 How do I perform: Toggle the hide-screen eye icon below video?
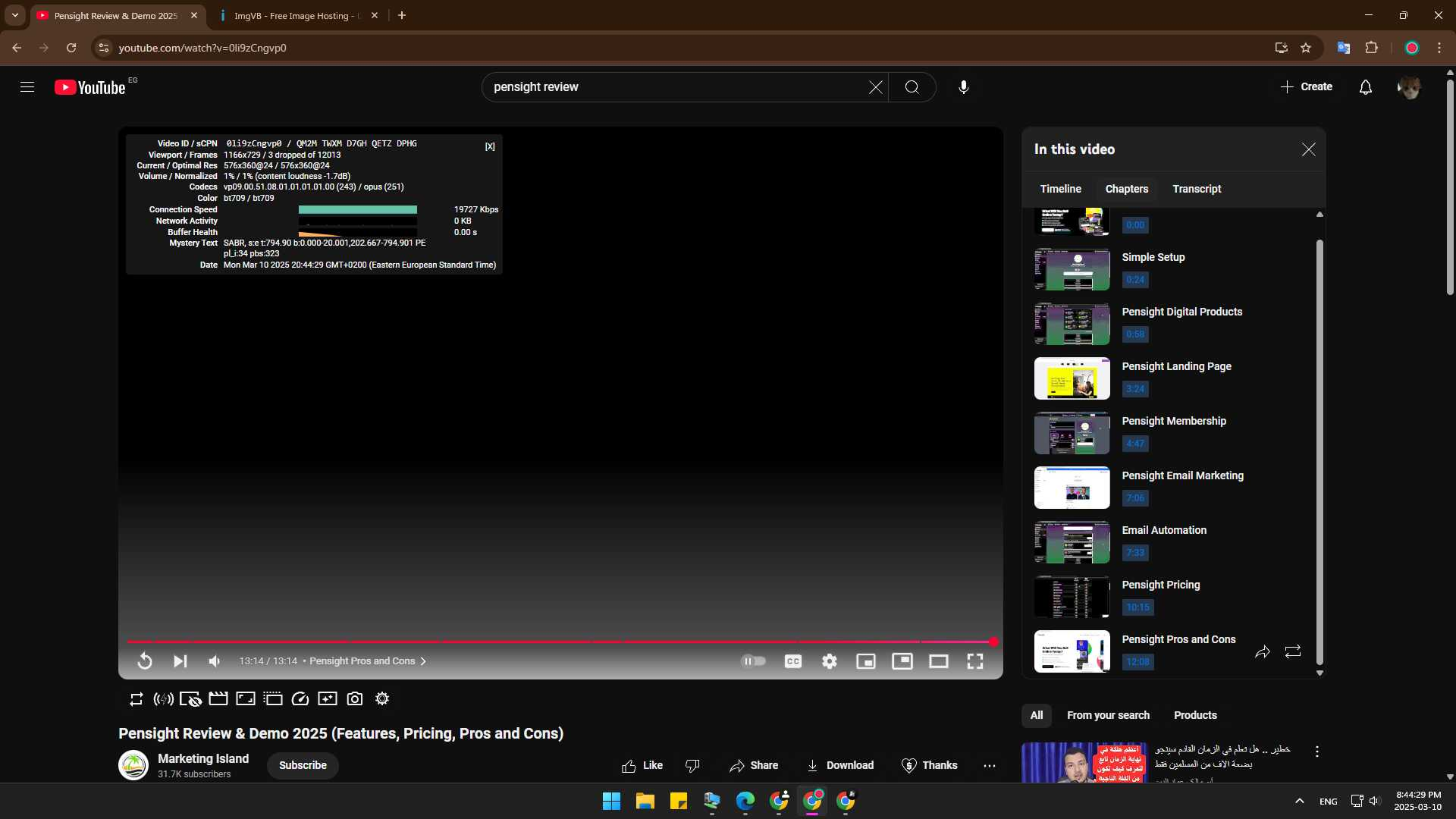tap(190, 699)
